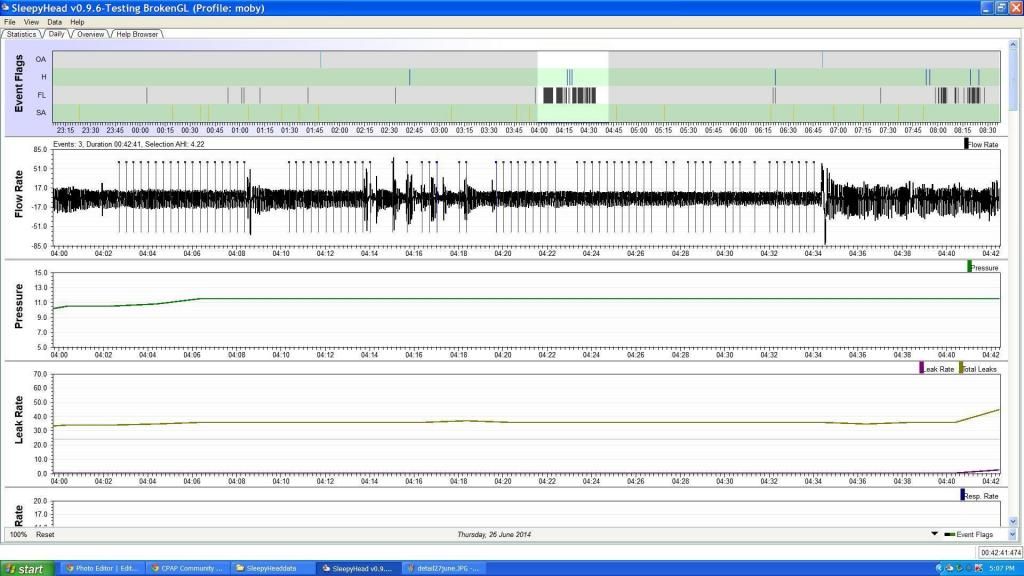Open the Event Flags graph dropdown arrow
The width and height of the screenshot is (1024, 576).
[935, 534]
